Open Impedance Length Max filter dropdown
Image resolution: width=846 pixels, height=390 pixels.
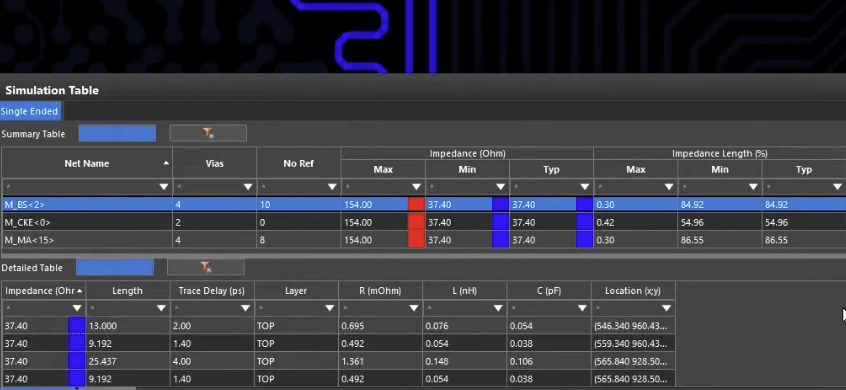point(669,187)
